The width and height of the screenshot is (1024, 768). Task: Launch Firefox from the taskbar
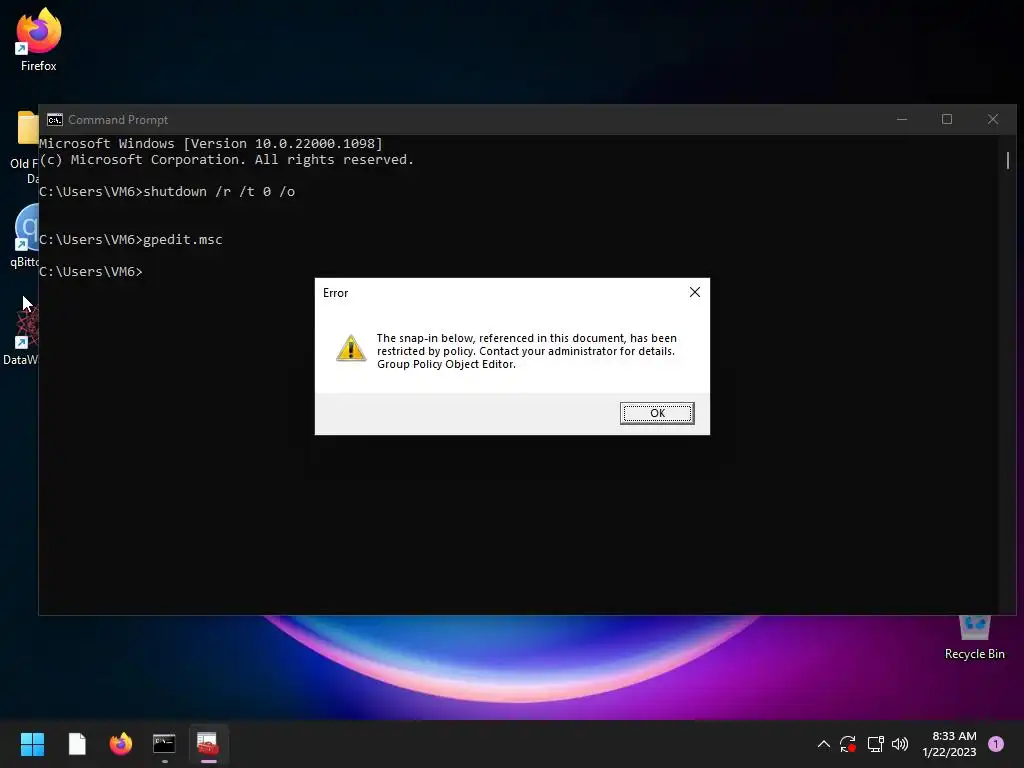click(121, 743)
